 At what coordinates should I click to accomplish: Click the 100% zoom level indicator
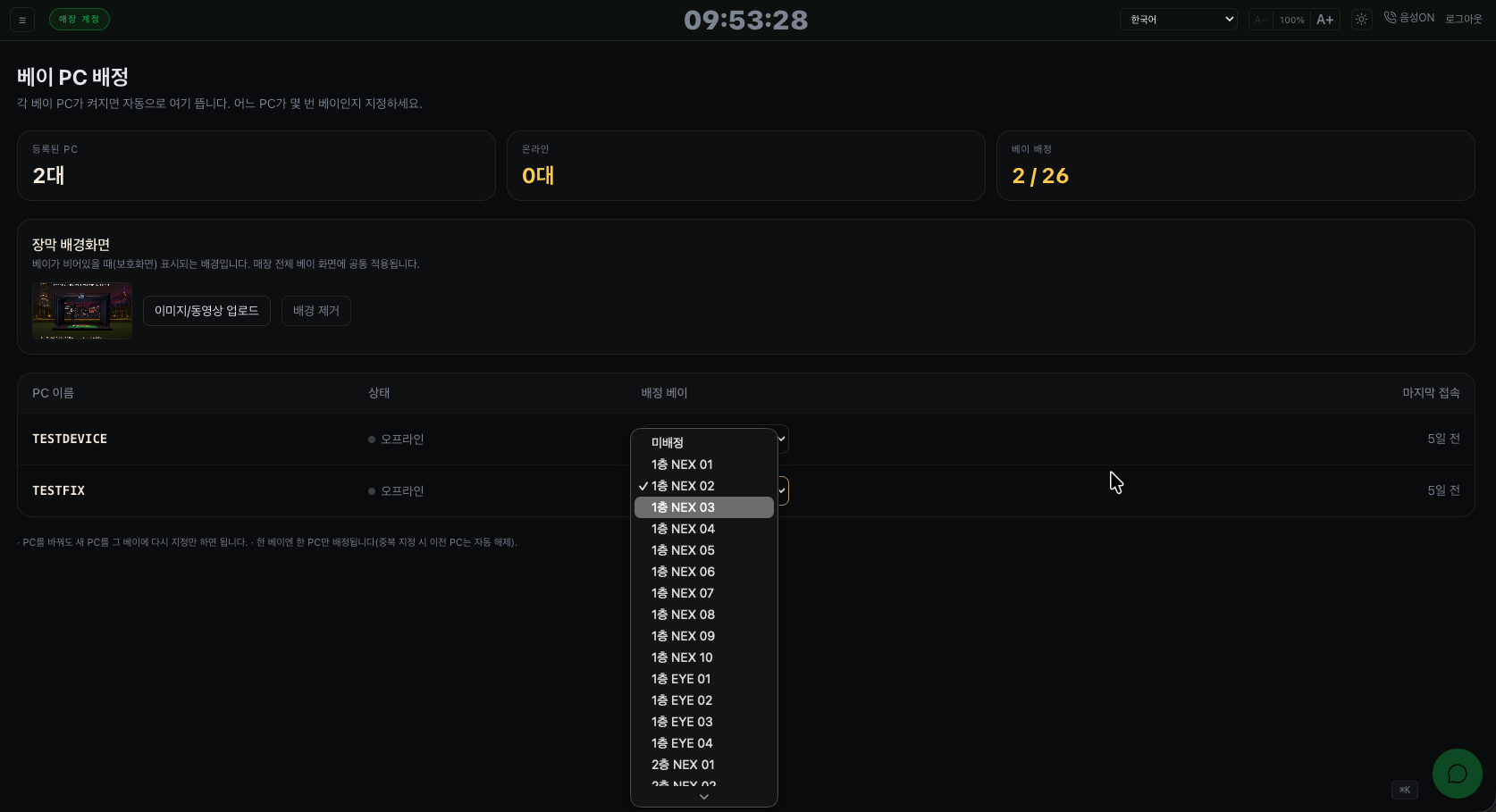point(1291,20)
